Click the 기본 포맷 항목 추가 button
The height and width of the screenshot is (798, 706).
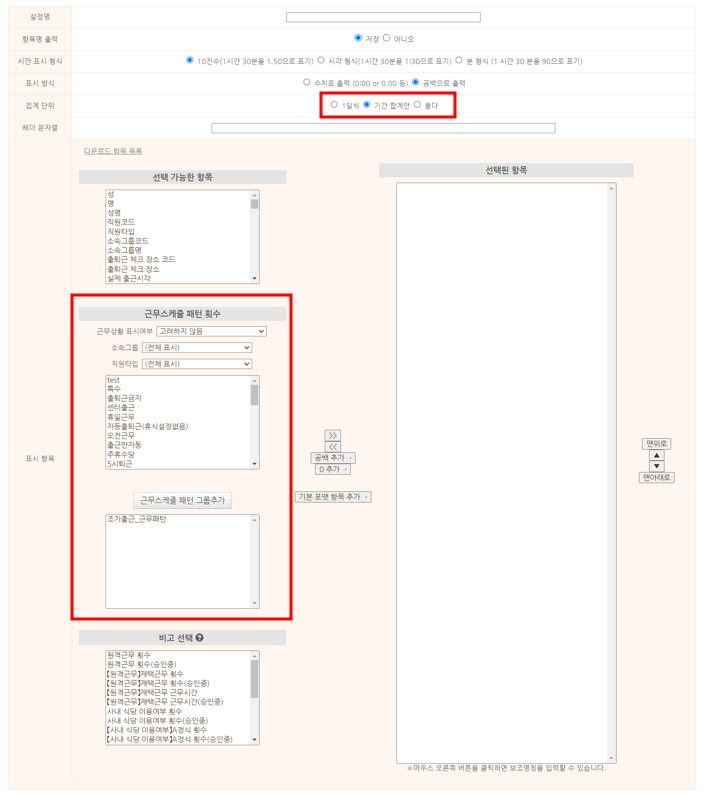pyautogui.click(x=333, y=497)
